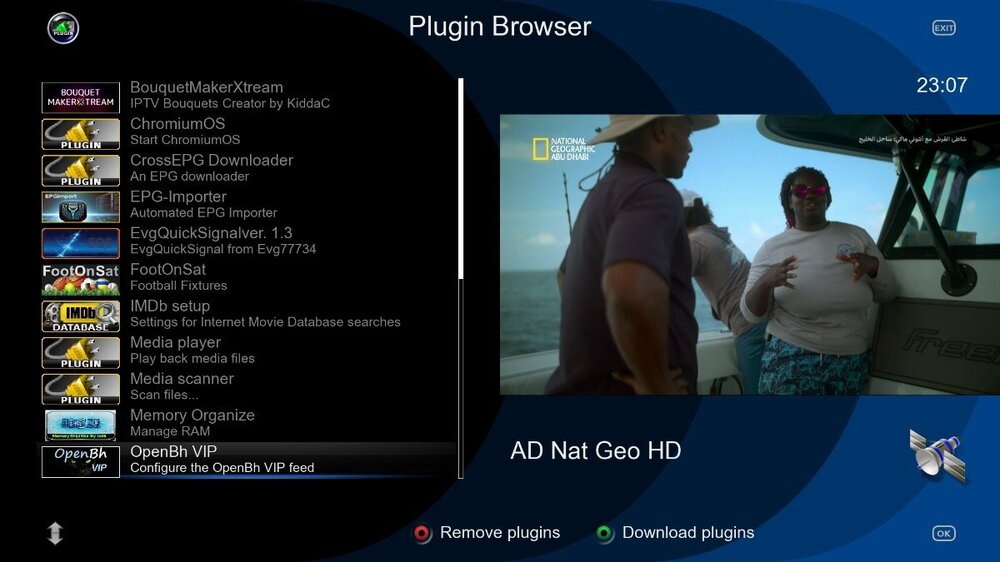
Task: Click 'An EPG downloader' description text
Action: (189, 177)
